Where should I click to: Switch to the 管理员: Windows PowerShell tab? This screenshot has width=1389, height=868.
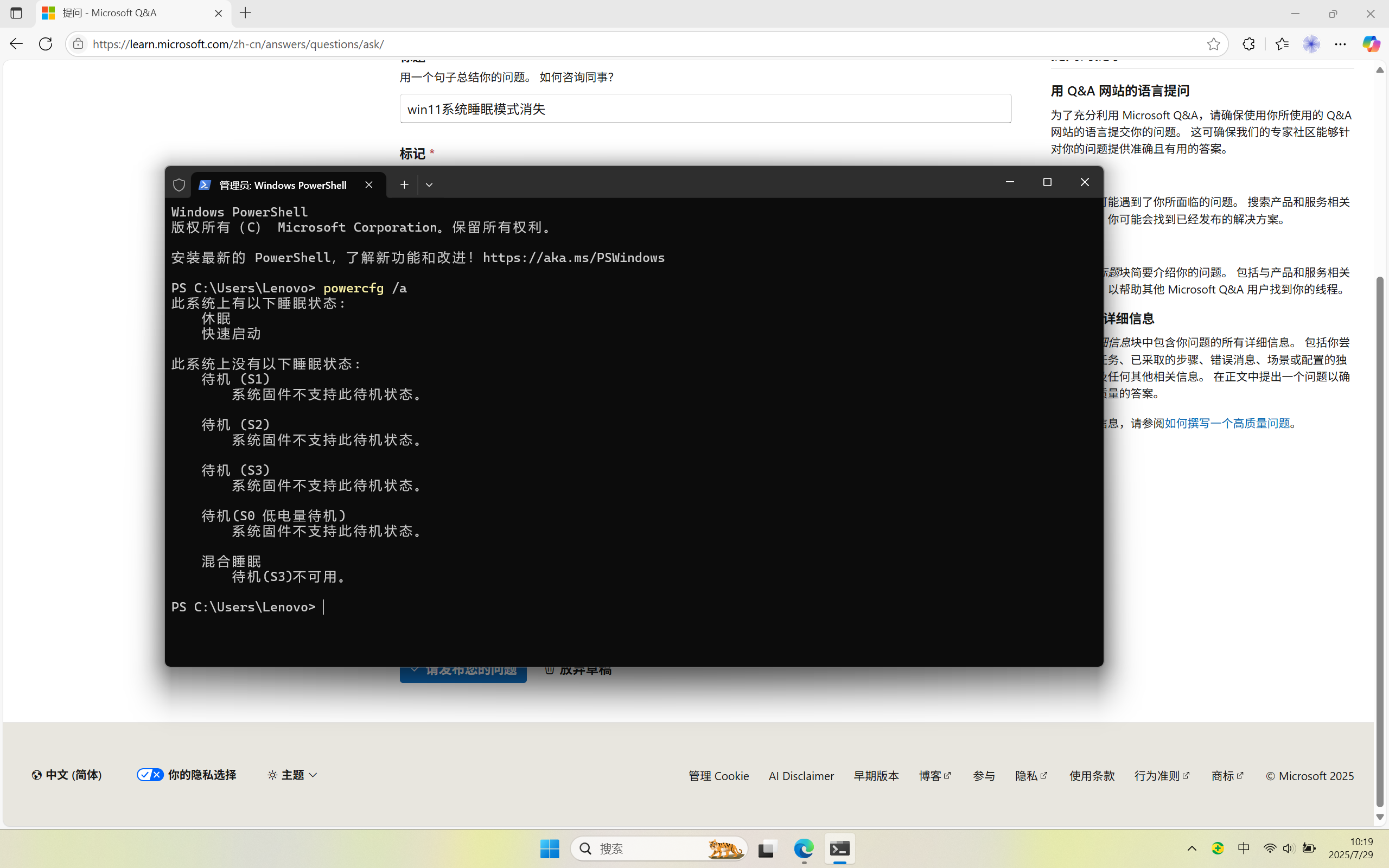pos(281,184)
